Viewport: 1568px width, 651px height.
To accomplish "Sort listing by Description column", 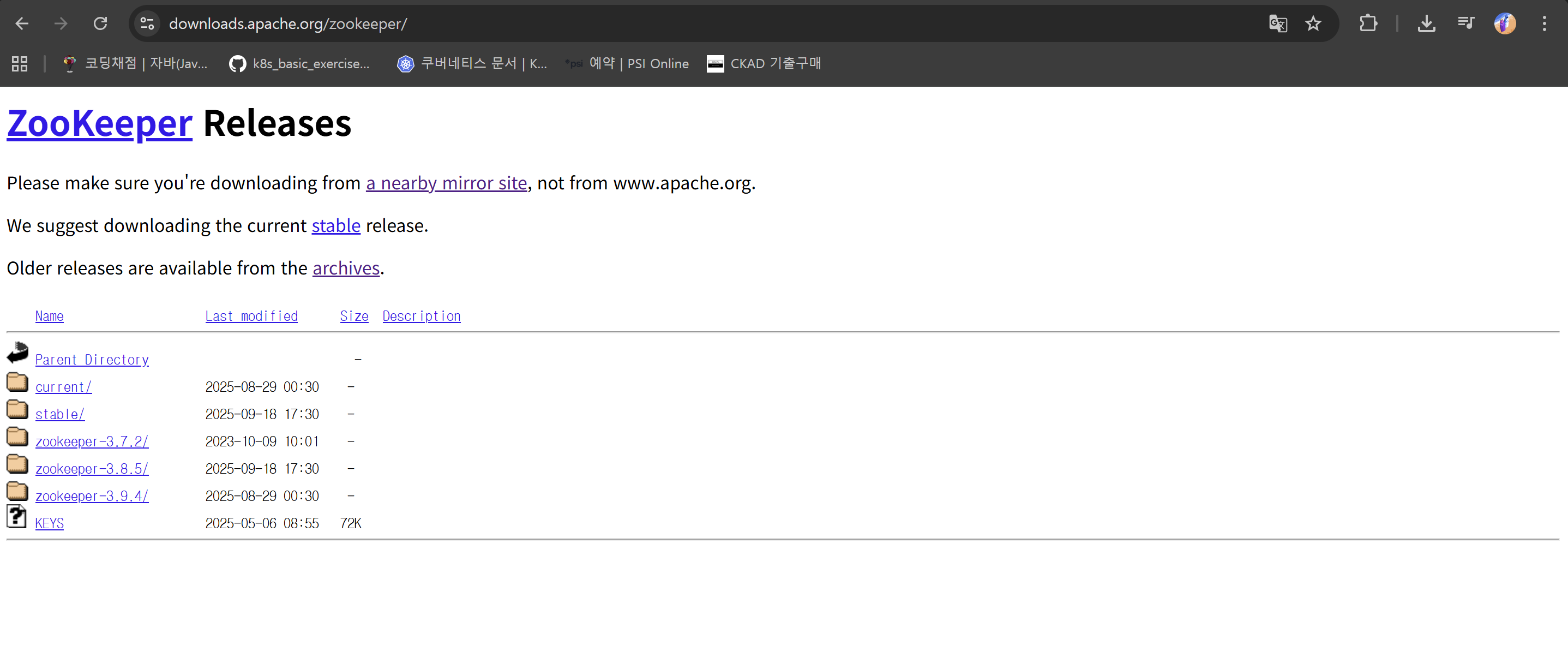I will (421, 316).
